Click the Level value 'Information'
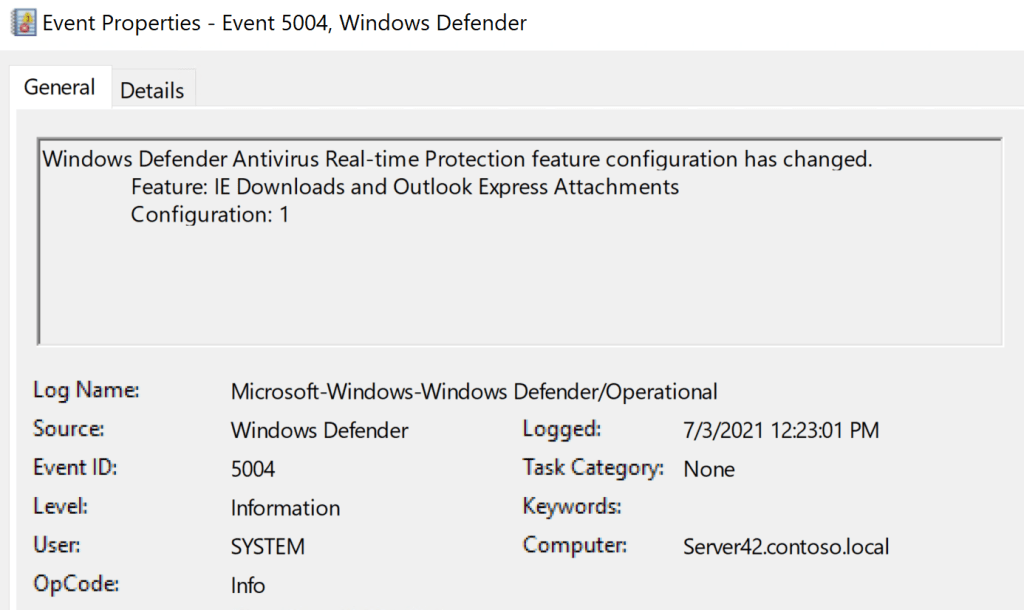The width and height of the screenshot is (1024, 610). 285,508
